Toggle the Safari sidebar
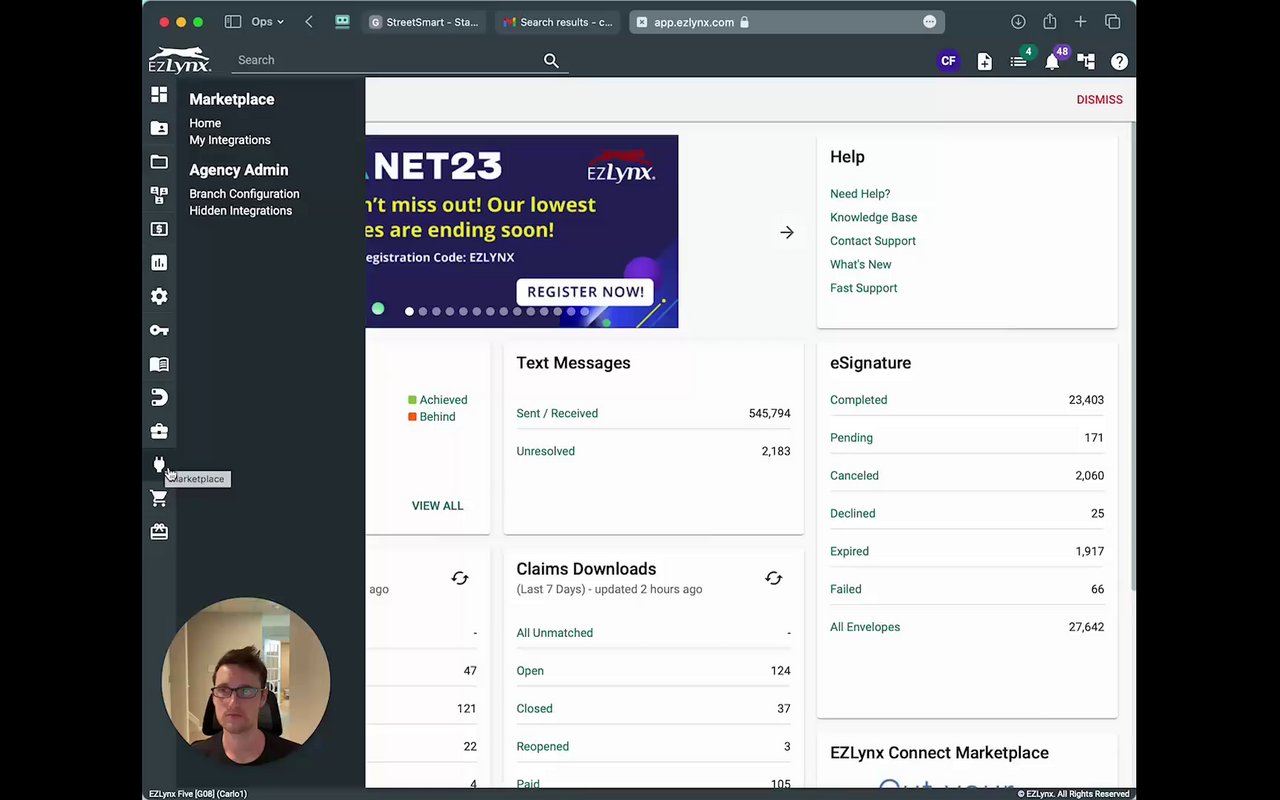This screenshot has width=1280, height=800. pos(233,22)
